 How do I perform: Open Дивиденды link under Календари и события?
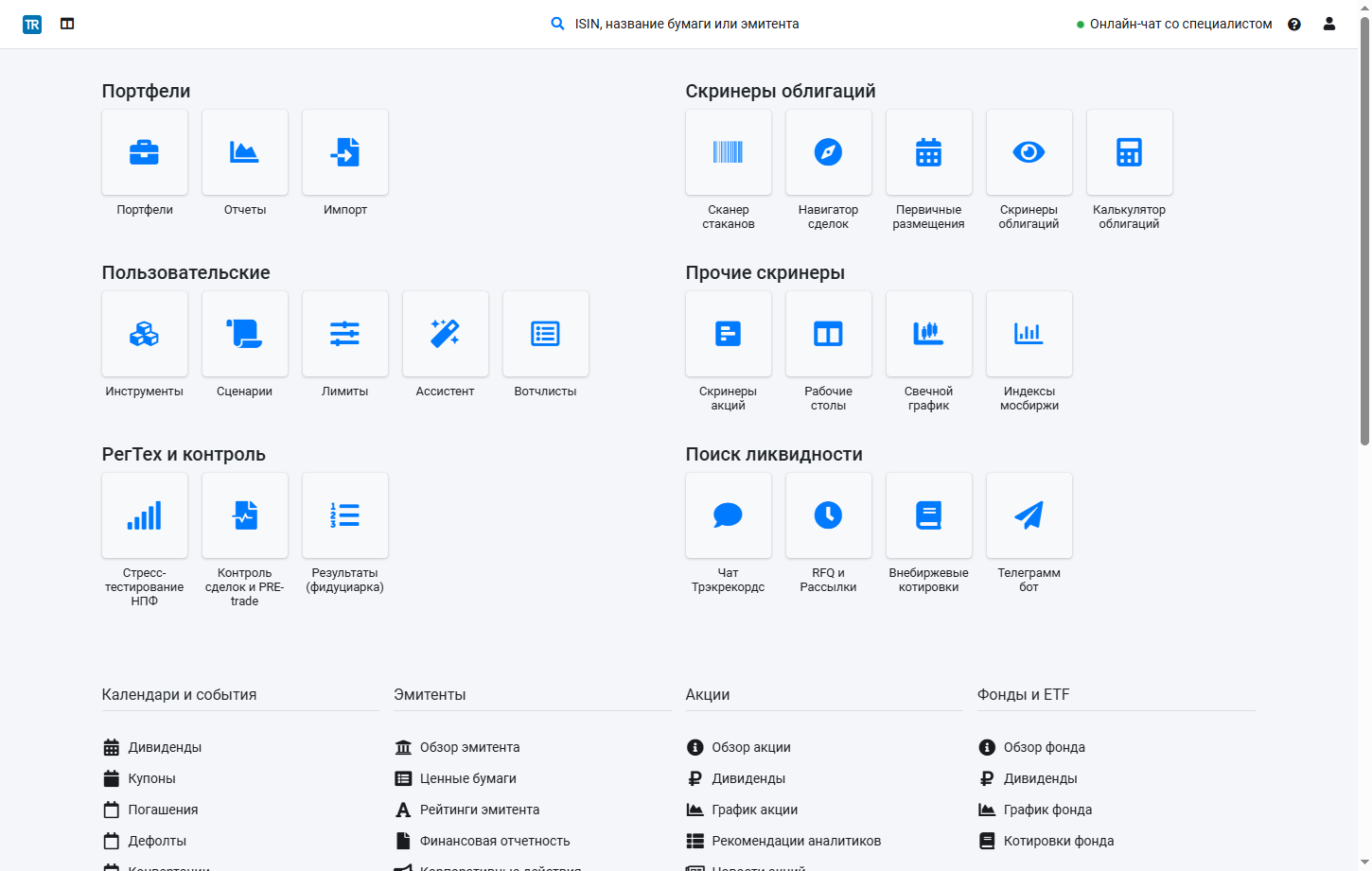(165, 747)
